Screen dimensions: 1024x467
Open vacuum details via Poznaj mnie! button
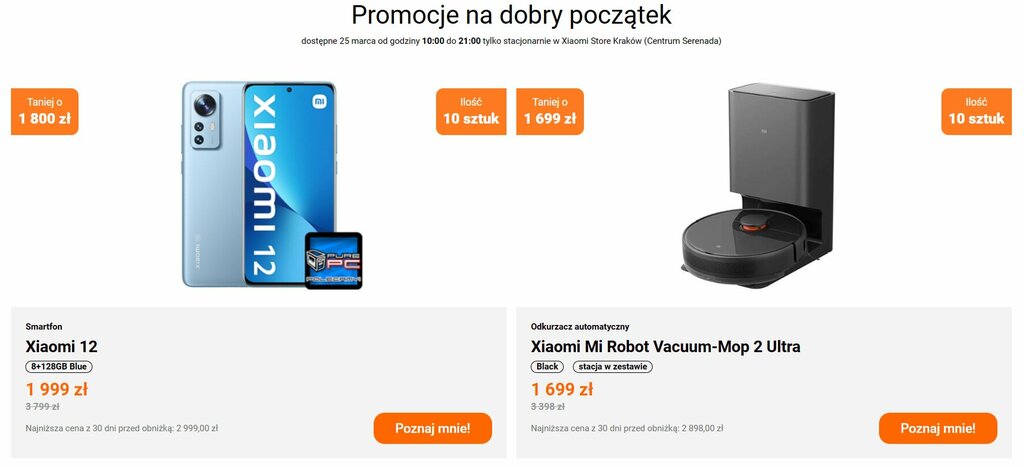(x=938, y=428)
